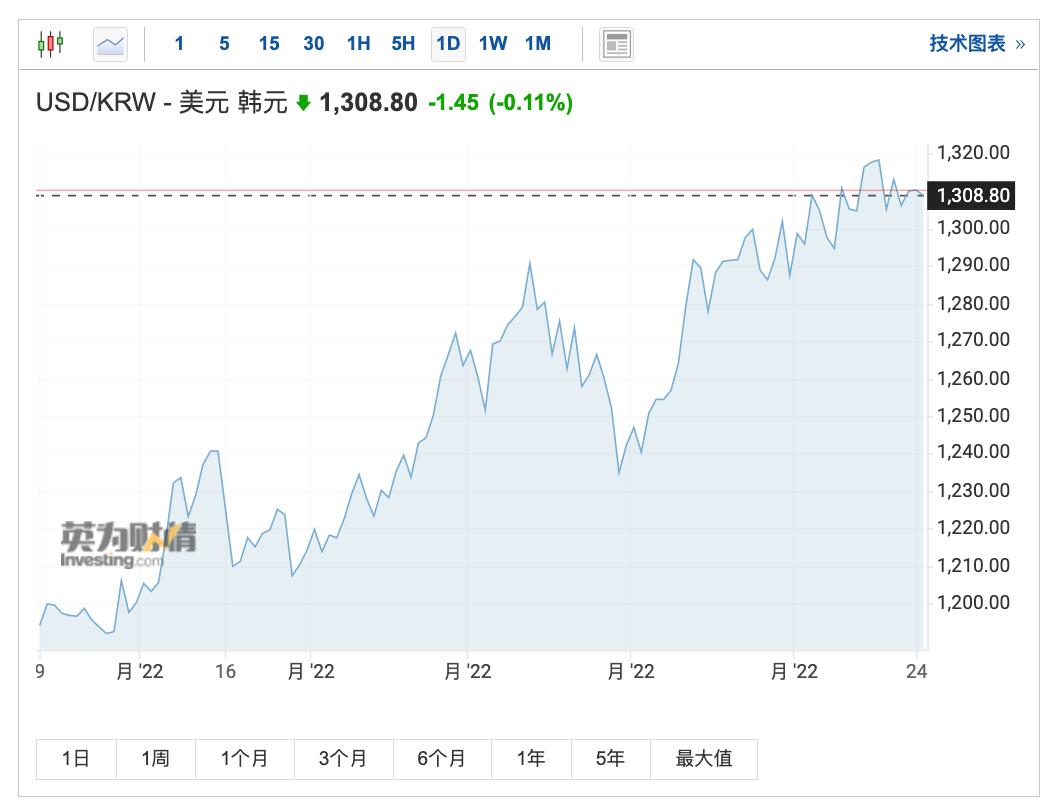Switch to 1M monthly interval
The image size is (1050, 804).
pos(538,44)
